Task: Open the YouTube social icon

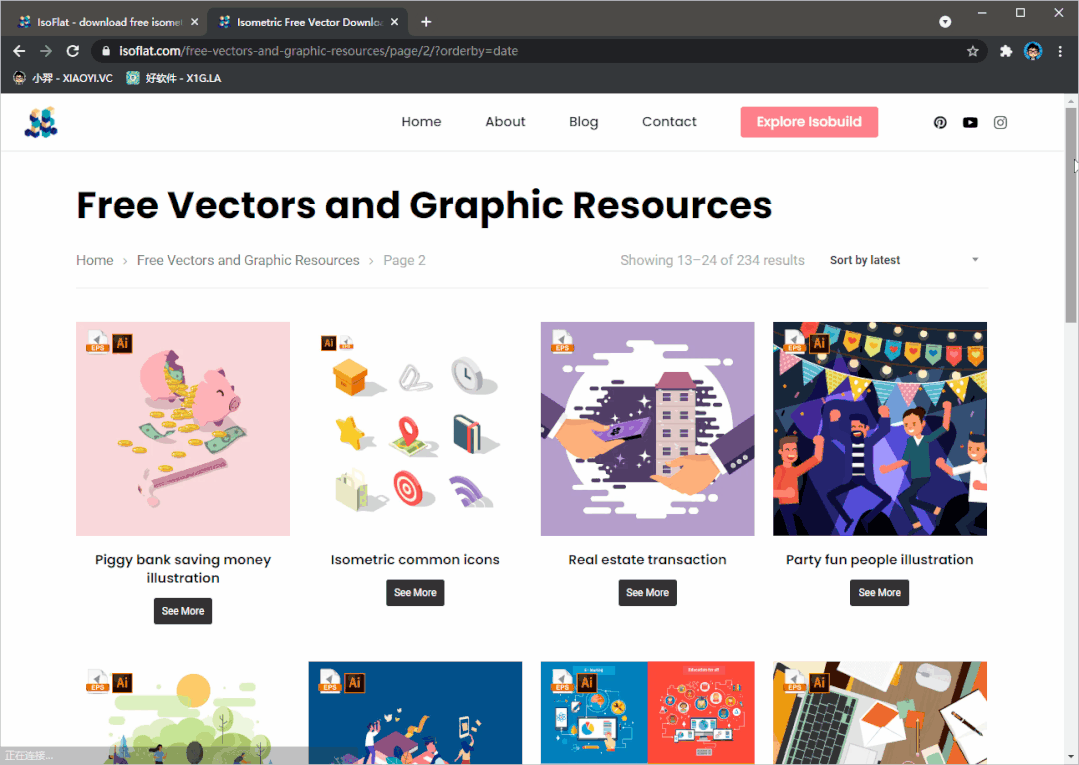Action: [x=970, y=122]
